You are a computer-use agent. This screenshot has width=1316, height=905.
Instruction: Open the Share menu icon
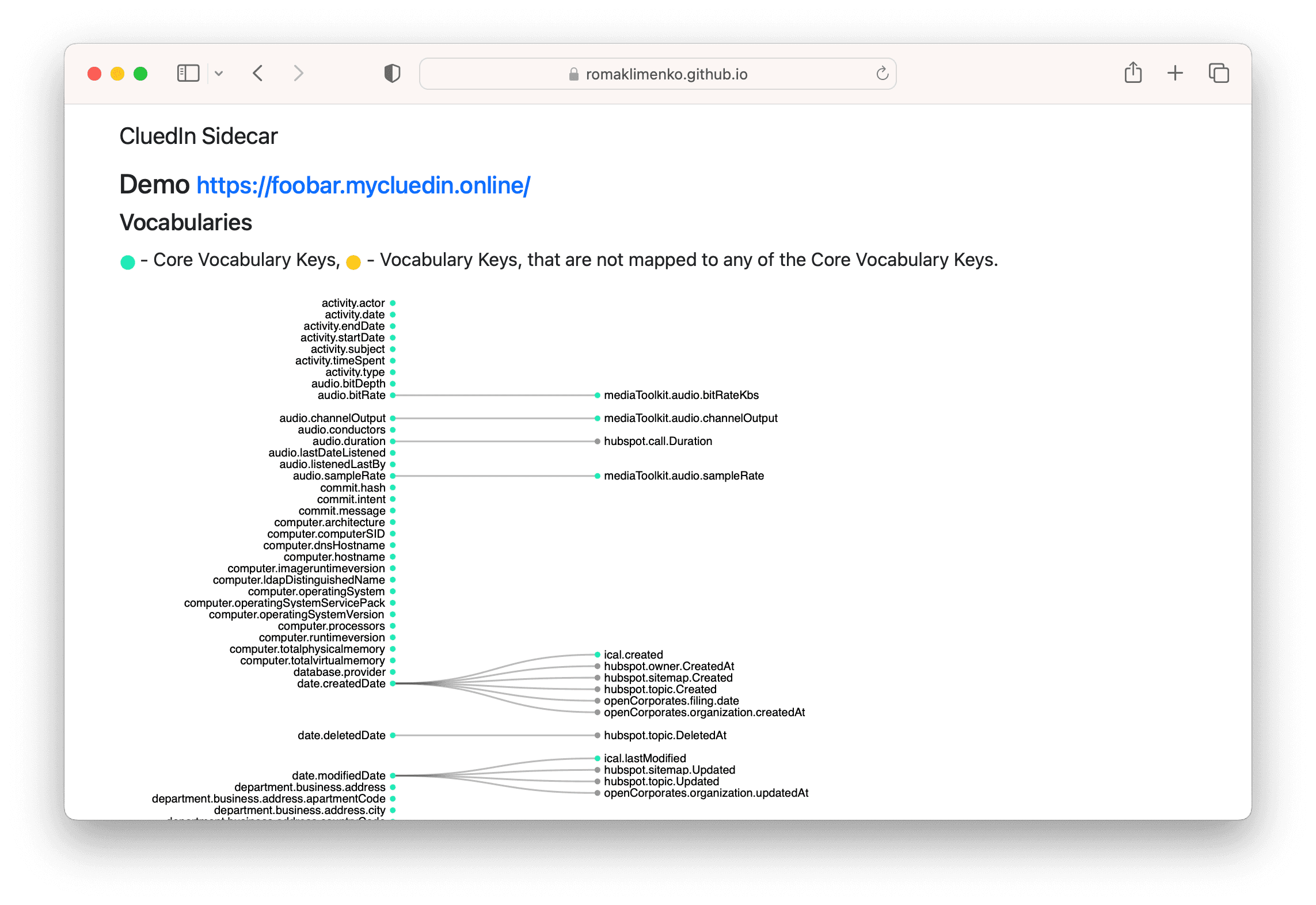click(1133, 73)
